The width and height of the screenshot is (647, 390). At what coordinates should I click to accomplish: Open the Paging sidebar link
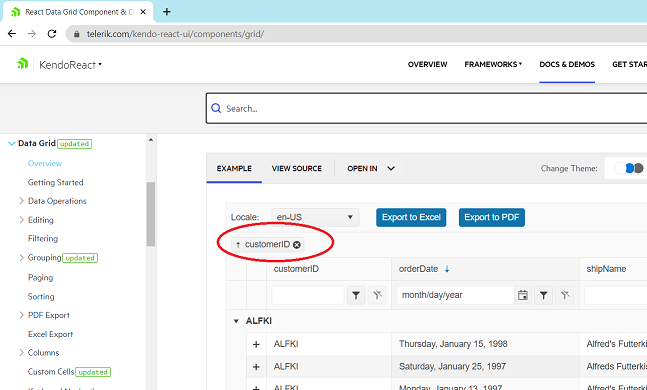40,277
